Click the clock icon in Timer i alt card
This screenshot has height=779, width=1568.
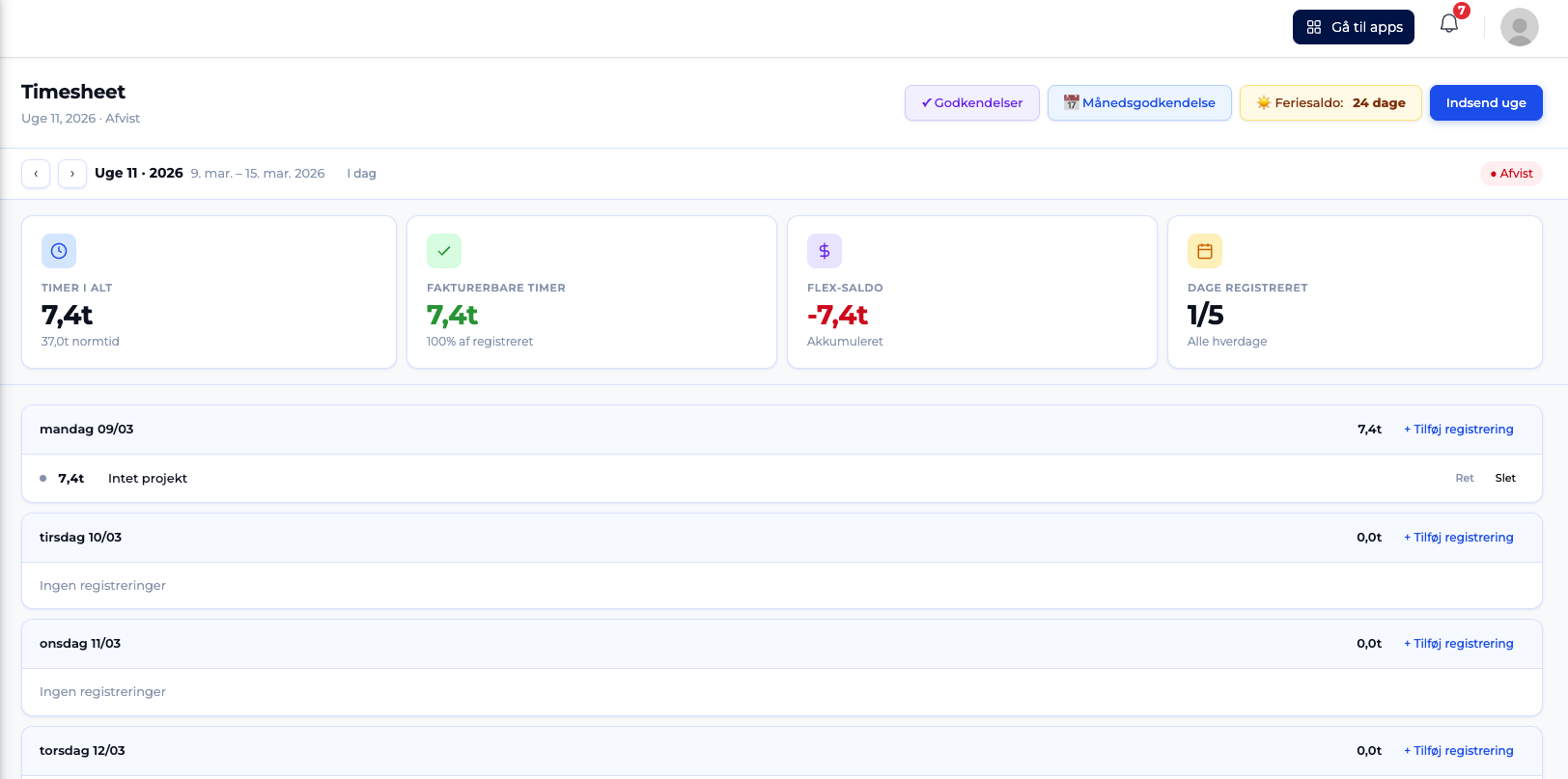pyautogui.click(x=59, y=251)
